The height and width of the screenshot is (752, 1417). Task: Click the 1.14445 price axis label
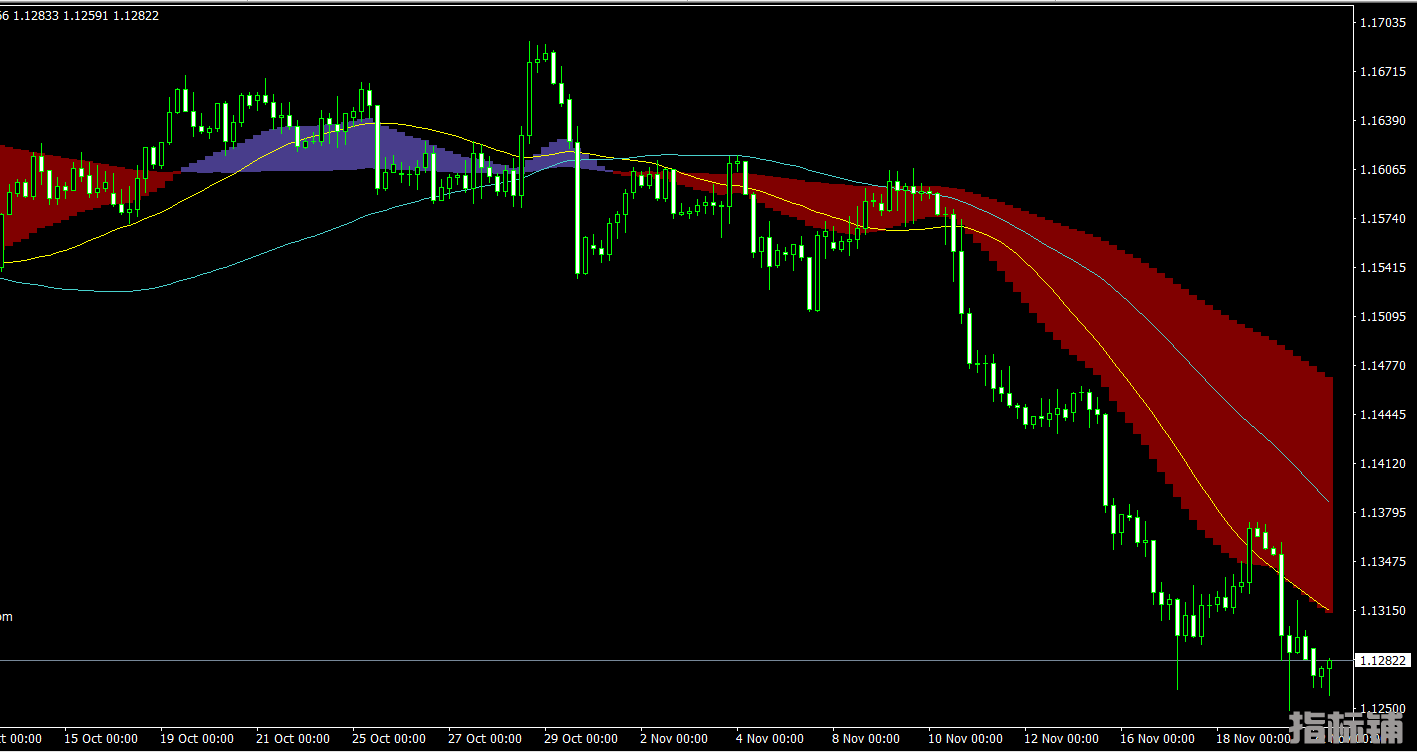pos(1384,415)
